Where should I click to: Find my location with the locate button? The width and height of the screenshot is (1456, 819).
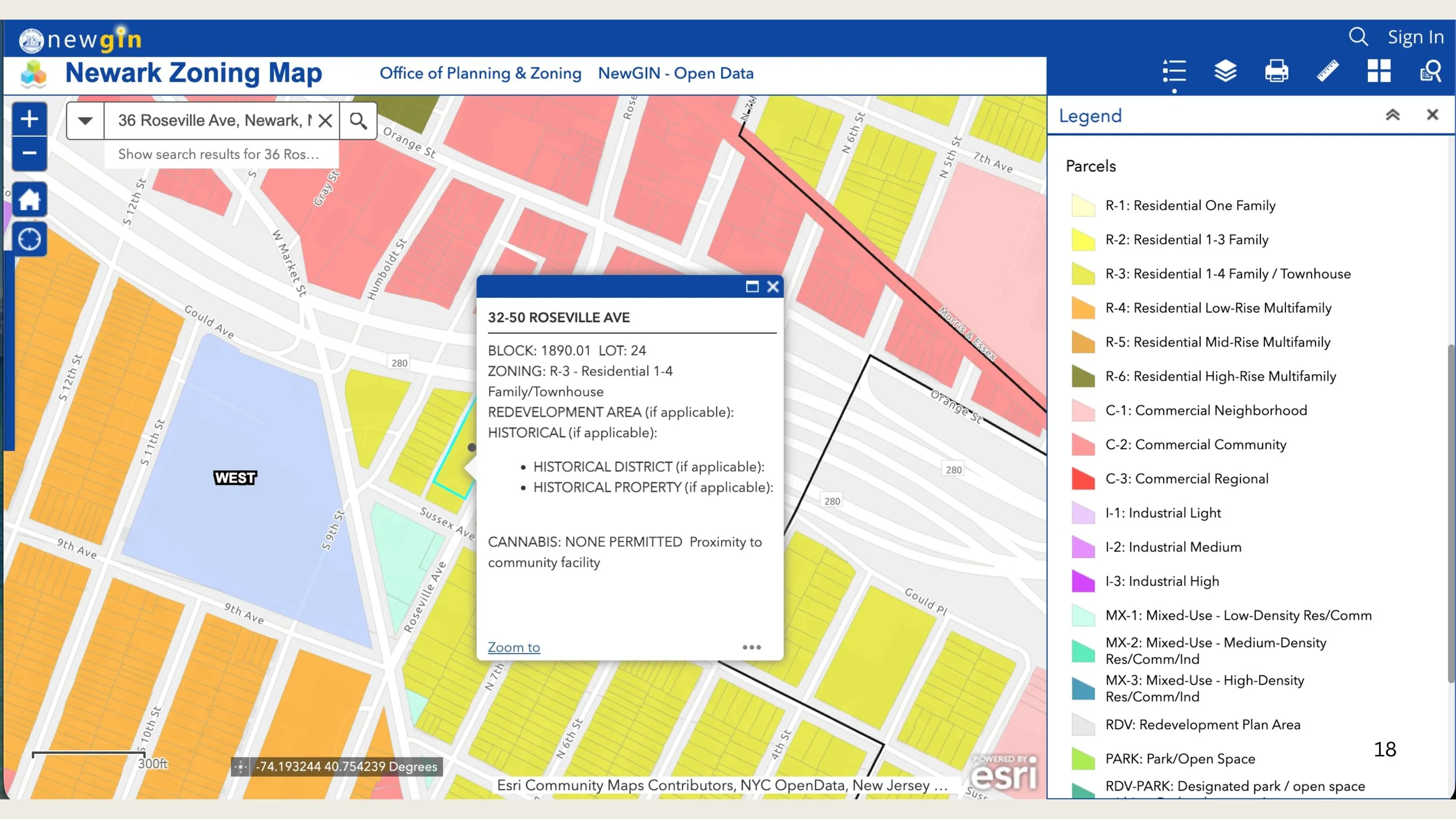29,239
